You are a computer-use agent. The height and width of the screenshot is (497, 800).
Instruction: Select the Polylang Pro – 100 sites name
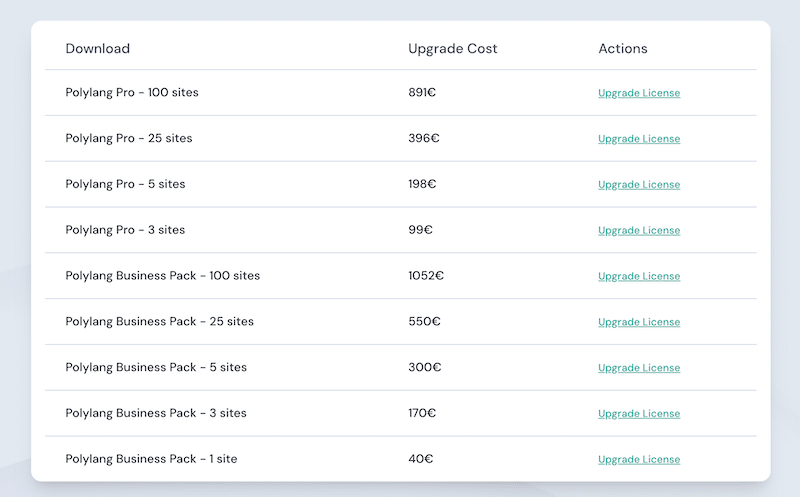point(132,92)
